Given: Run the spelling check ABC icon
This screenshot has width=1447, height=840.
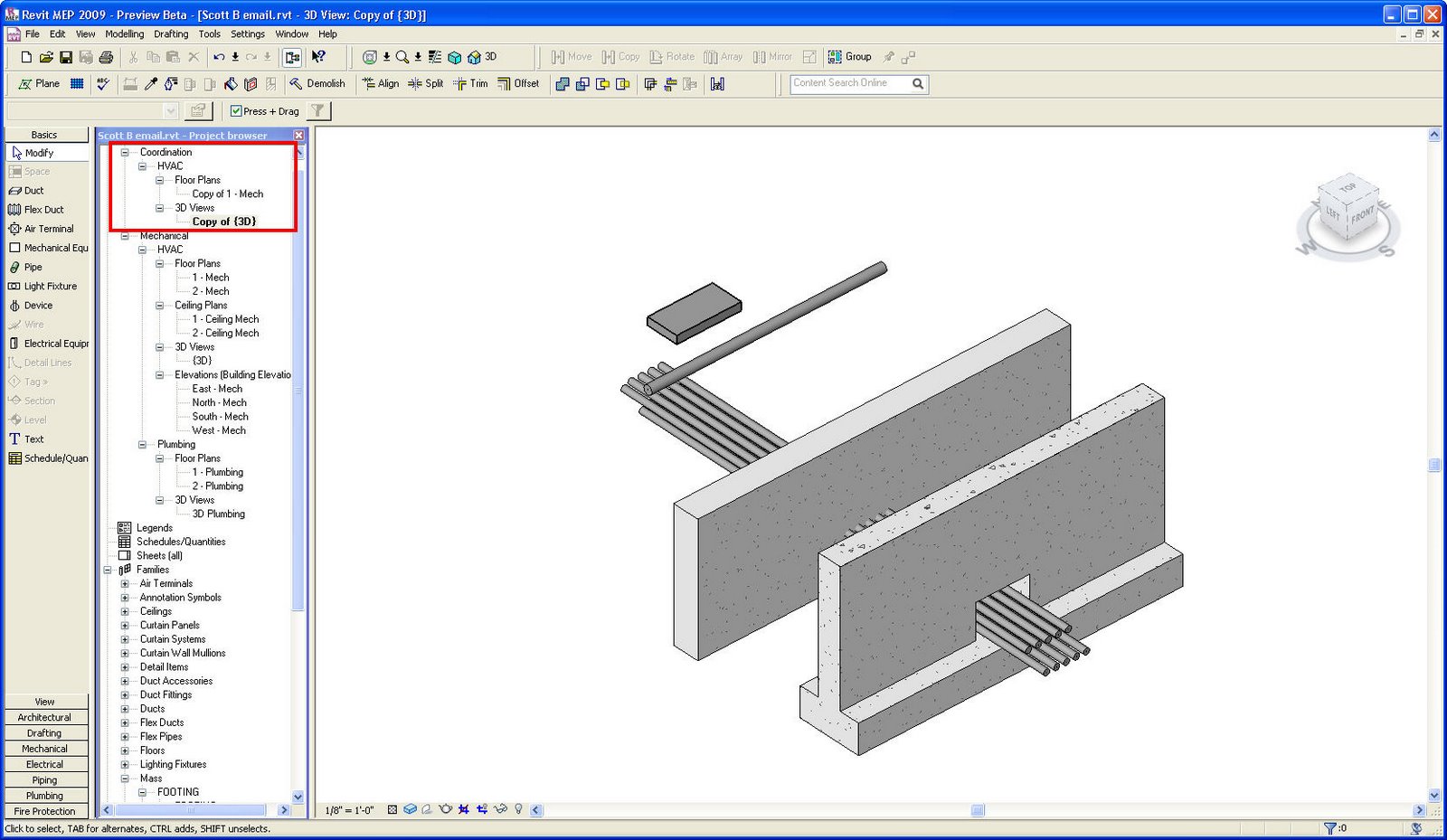Looking at the screenshot, I should (x=103, y=84).
